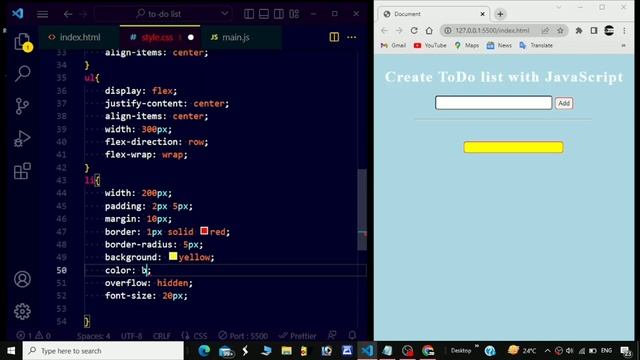Toggle the primary side bar layout icon
The height and width of the screenshot is (360, 640).
click(249, 14)
